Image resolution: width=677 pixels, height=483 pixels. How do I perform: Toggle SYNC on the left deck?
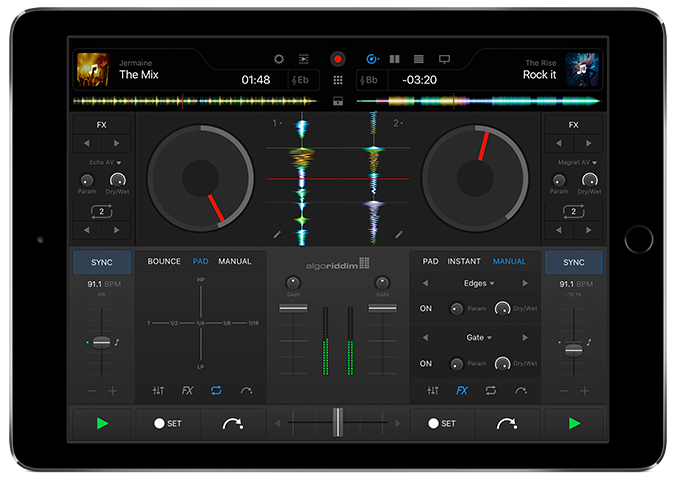coord(101,262)
